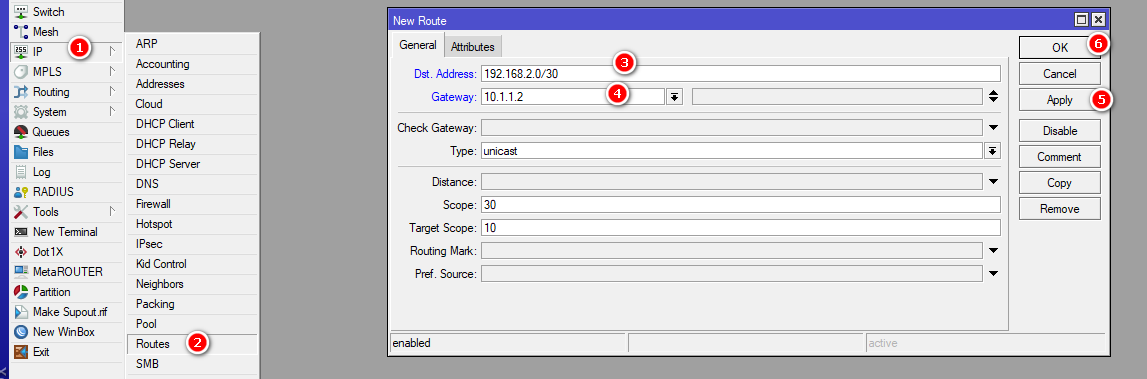Click the New Terminal icon
1147x379 pixels.
21,232
